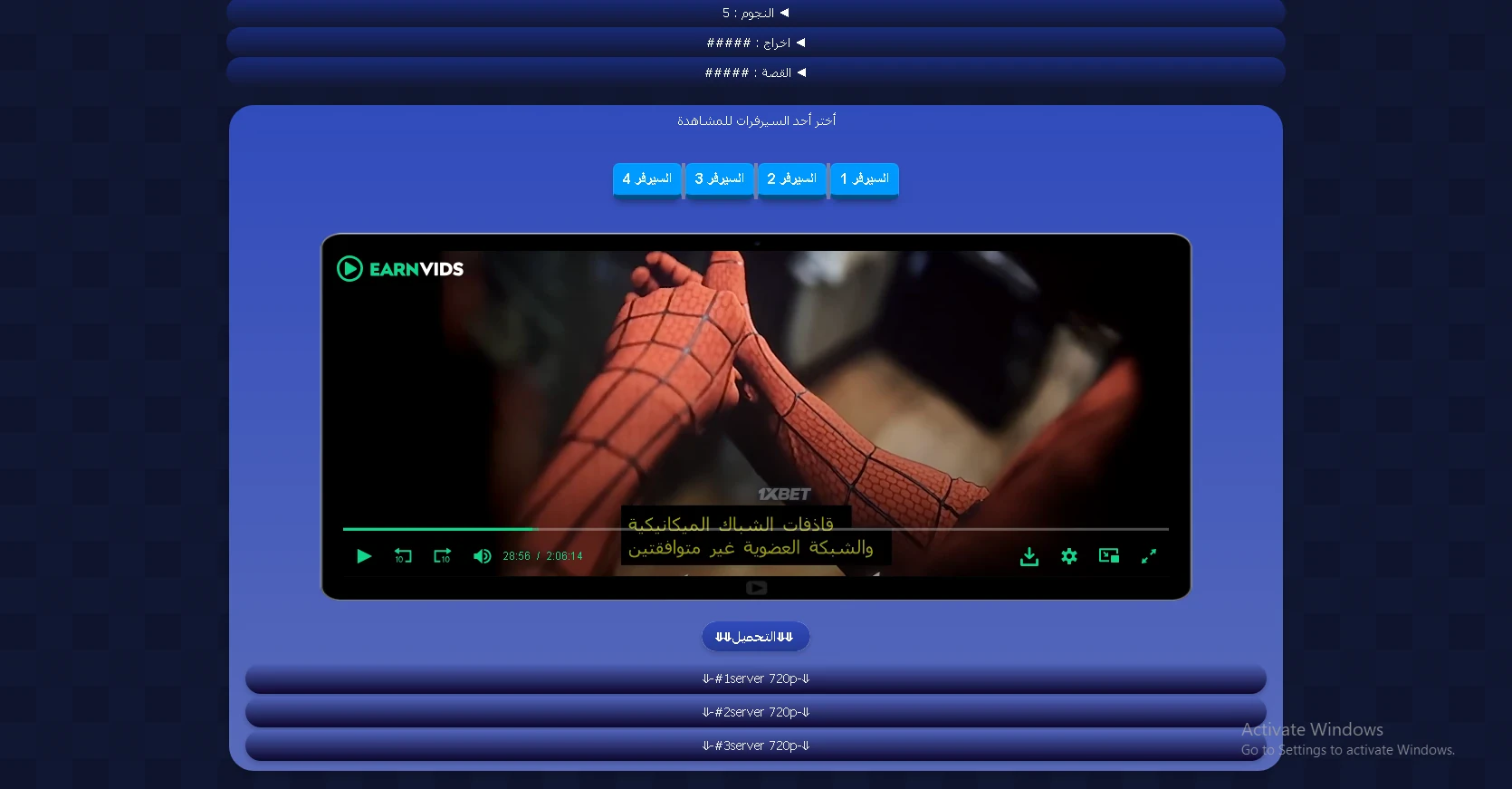This screenshot has height=789, width=1512.
Task: Click the اخراج : ##### row
Action: 756,43
